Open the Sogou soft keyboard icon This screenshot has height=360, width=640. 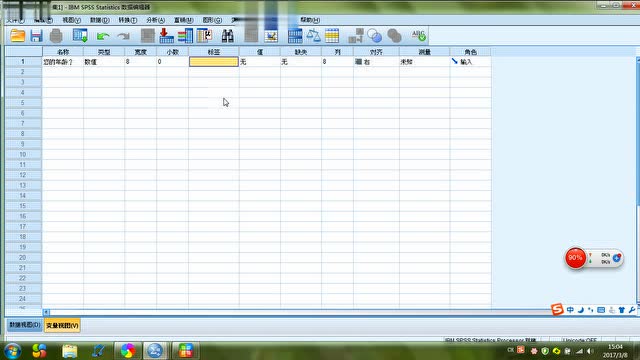click(x=601, y=310)
